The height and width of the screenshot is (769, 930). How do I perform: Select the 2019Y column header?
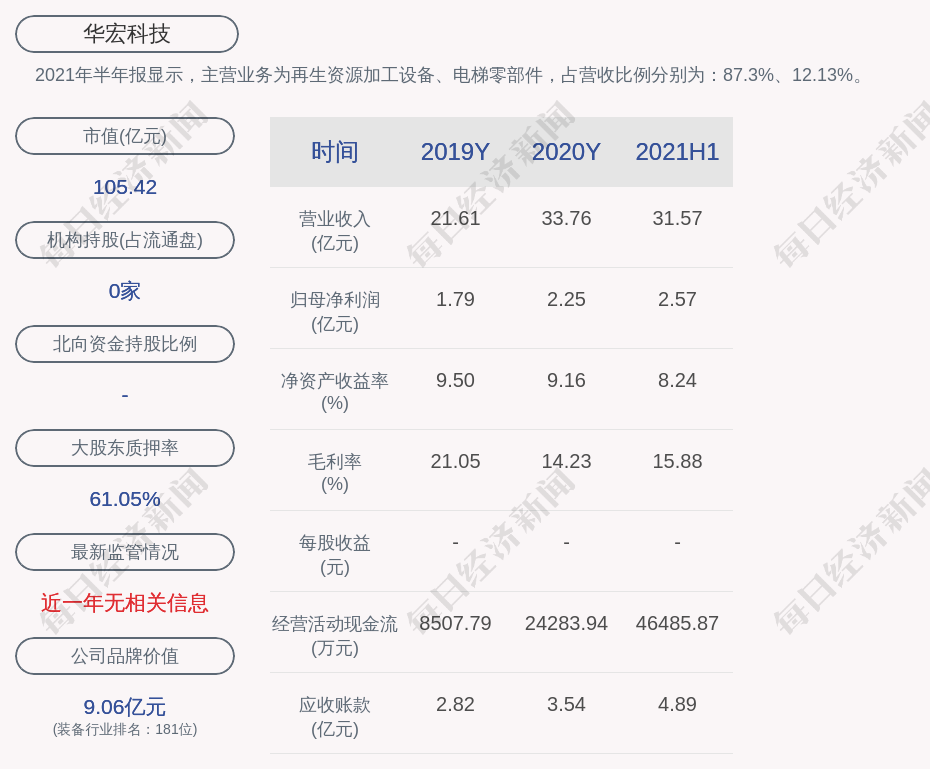tap(455, 152)
